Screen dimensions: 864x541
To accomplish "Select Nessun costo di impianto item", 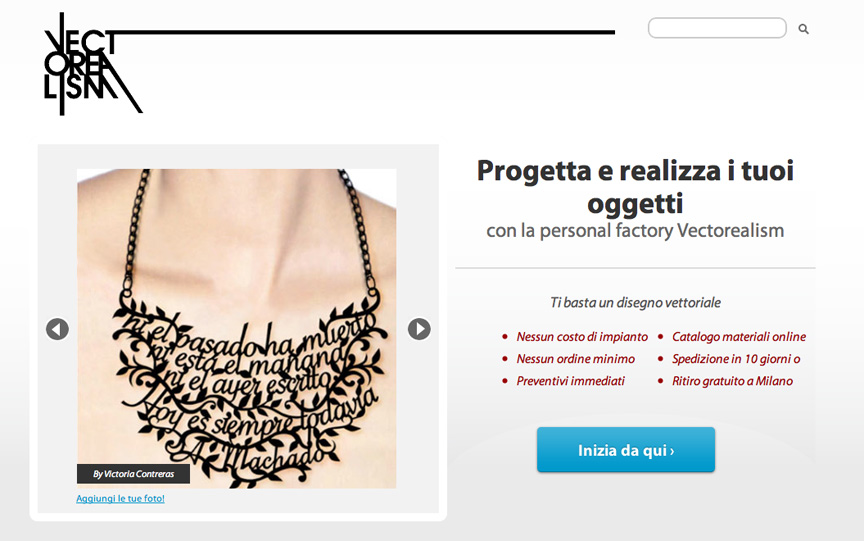I will tap(582, 337).
